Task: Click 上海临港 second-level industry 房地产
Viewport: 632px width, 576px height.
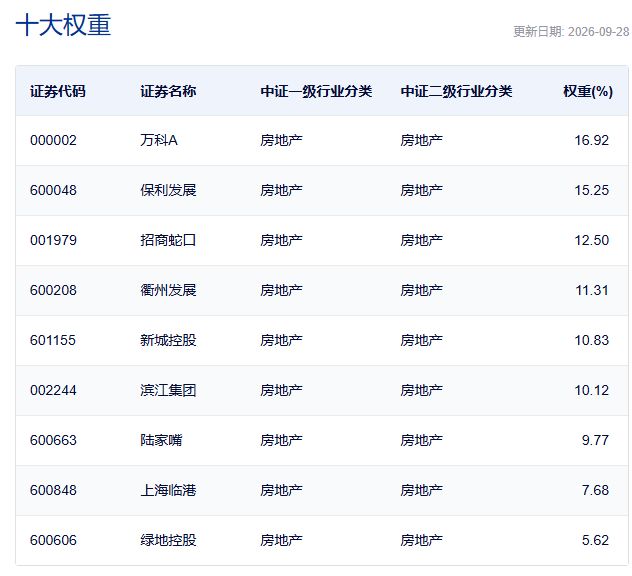Action: click(x=422, y=490)
